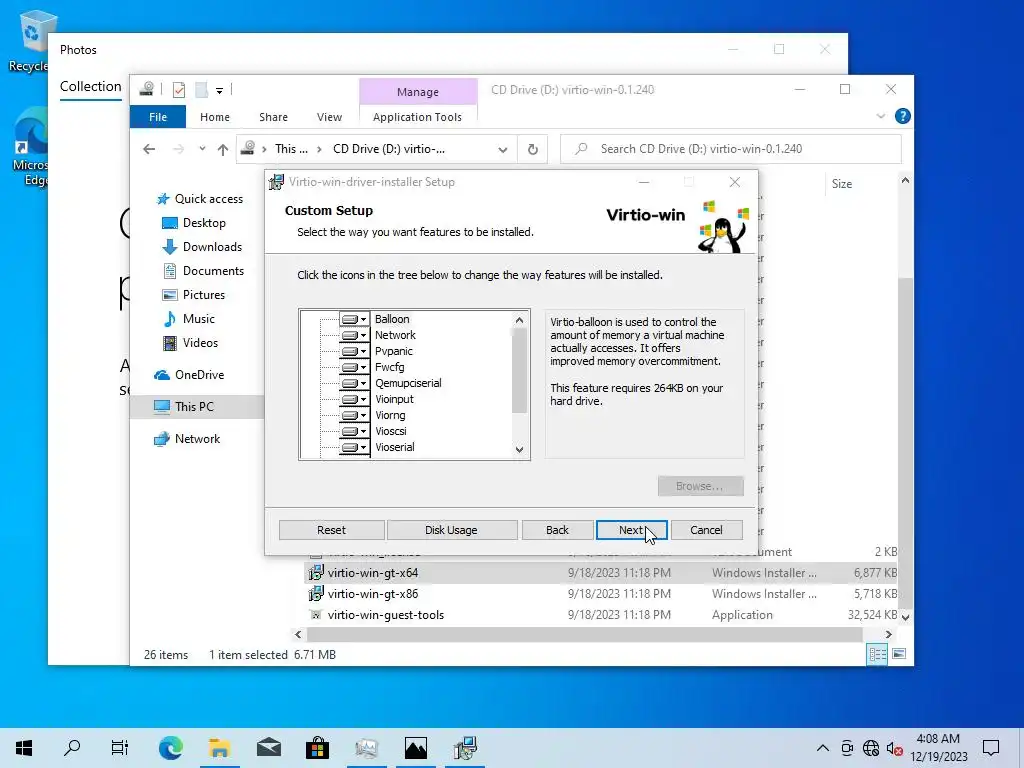
Task: Open the Share ribbon tab
Action: pos(273,117)
